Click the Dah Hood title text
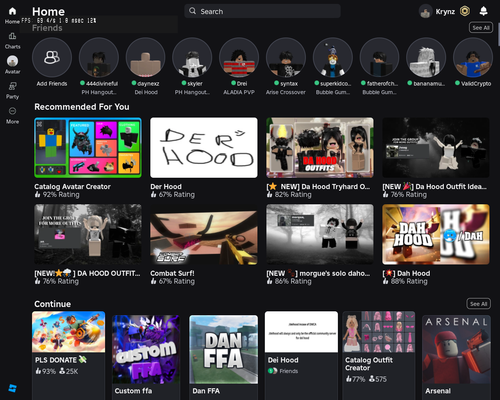The width and height of the screenshot is (500, 400). tap(414, 273)
